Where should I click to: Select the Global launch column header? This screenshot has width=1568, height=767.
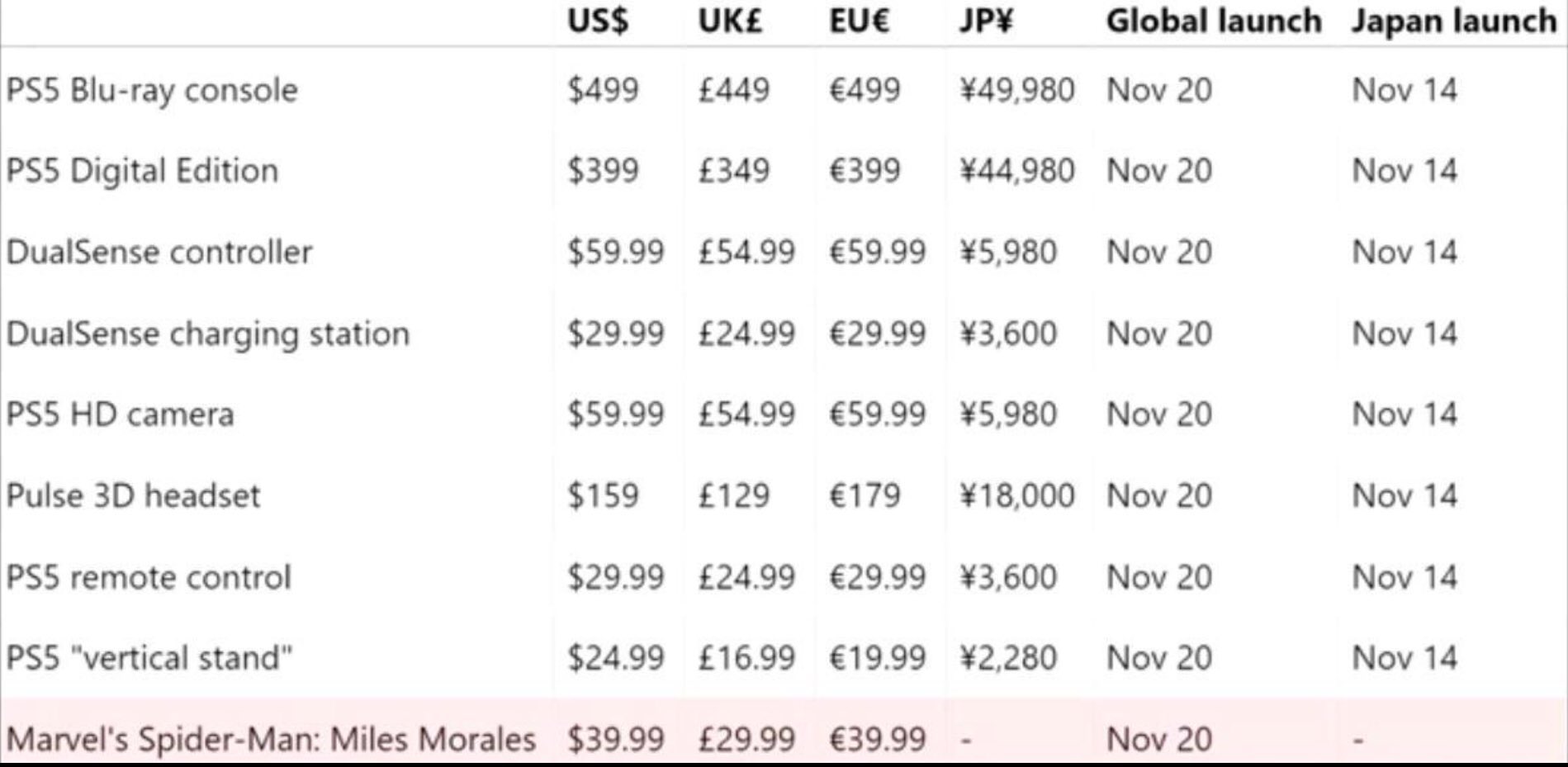1213,21
